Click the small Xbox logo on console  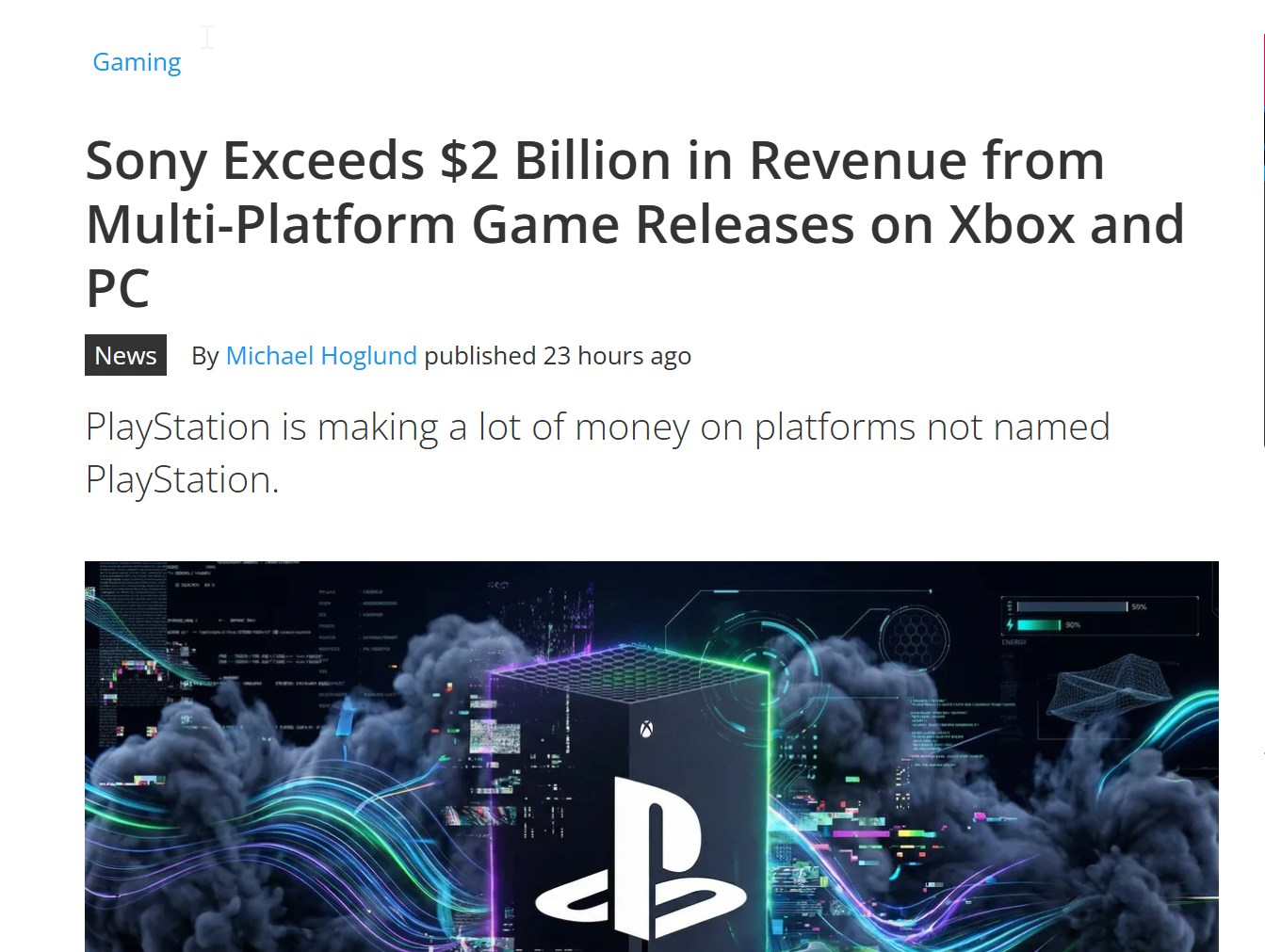pos(647,729)
